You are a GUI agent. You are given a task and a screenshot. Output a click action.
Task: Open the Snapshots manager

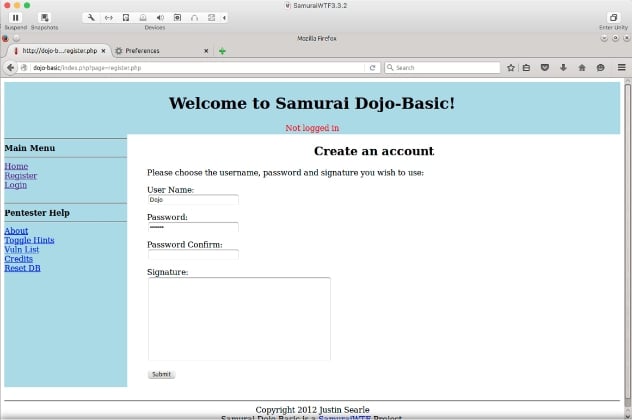(x=44, y=18)
